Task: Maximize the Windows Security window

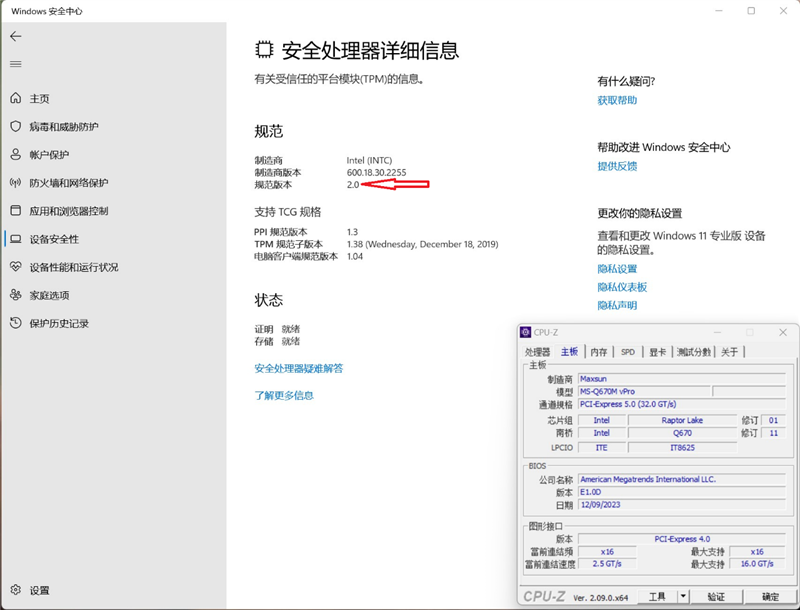Action: point(751,11)
